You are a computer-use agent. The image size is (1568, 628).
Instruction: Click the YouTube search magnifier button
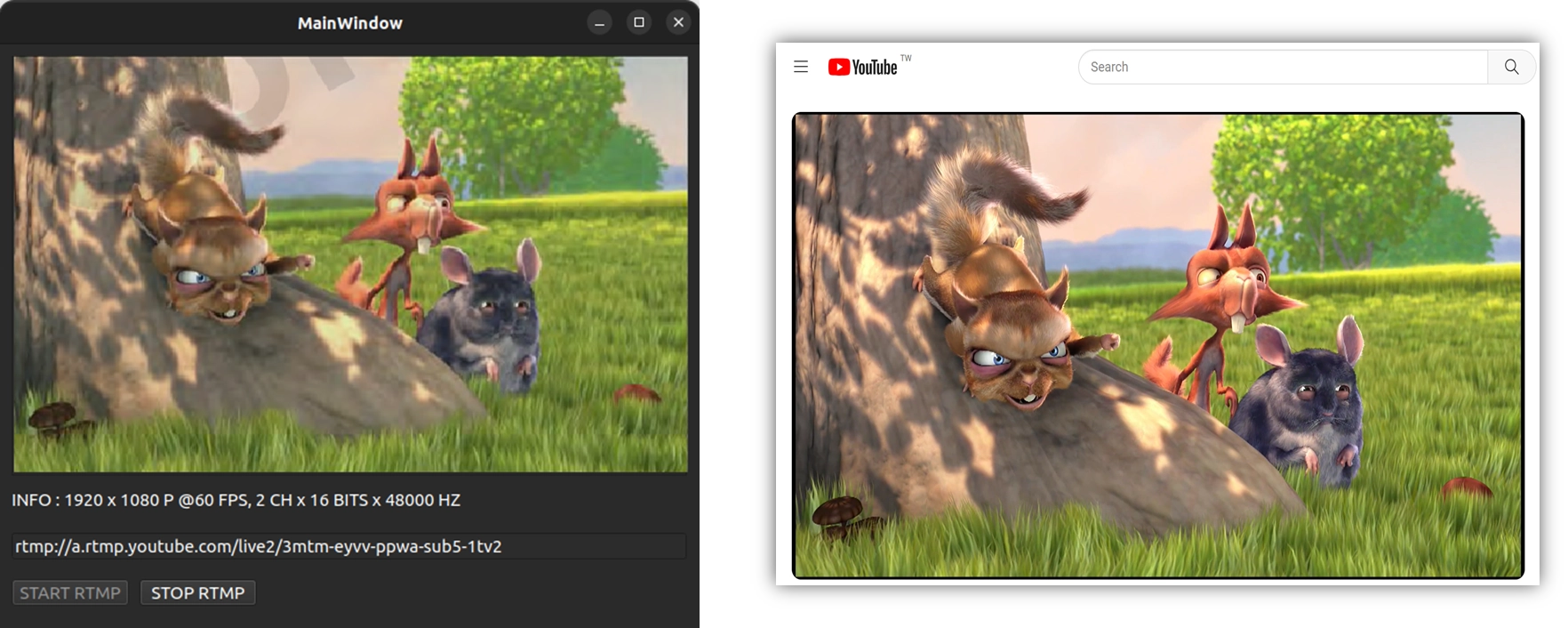[x=1511, y=67]
